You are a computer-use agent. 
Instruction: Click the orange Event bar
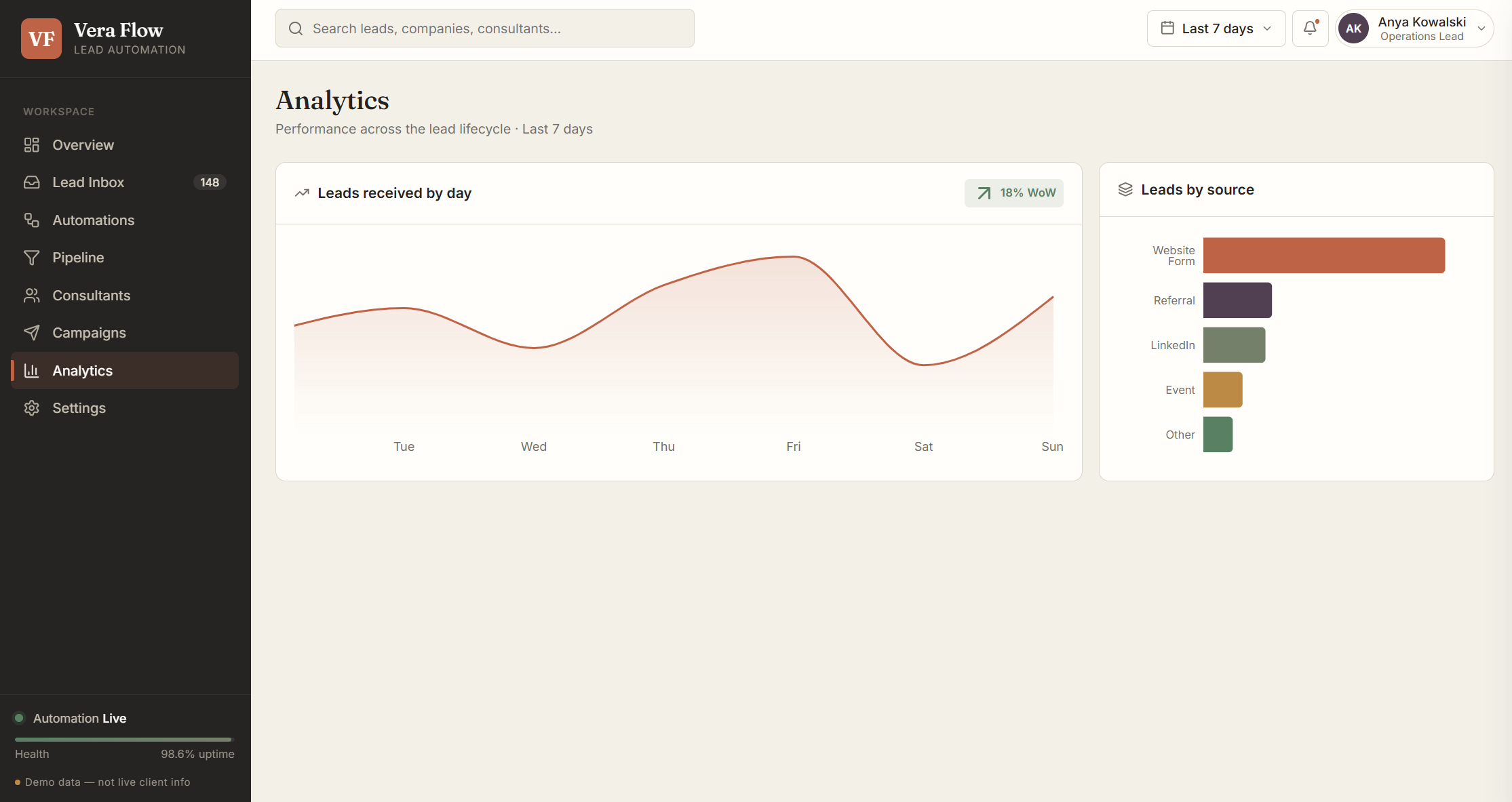pyautogui.click(x=1222, y=390)
